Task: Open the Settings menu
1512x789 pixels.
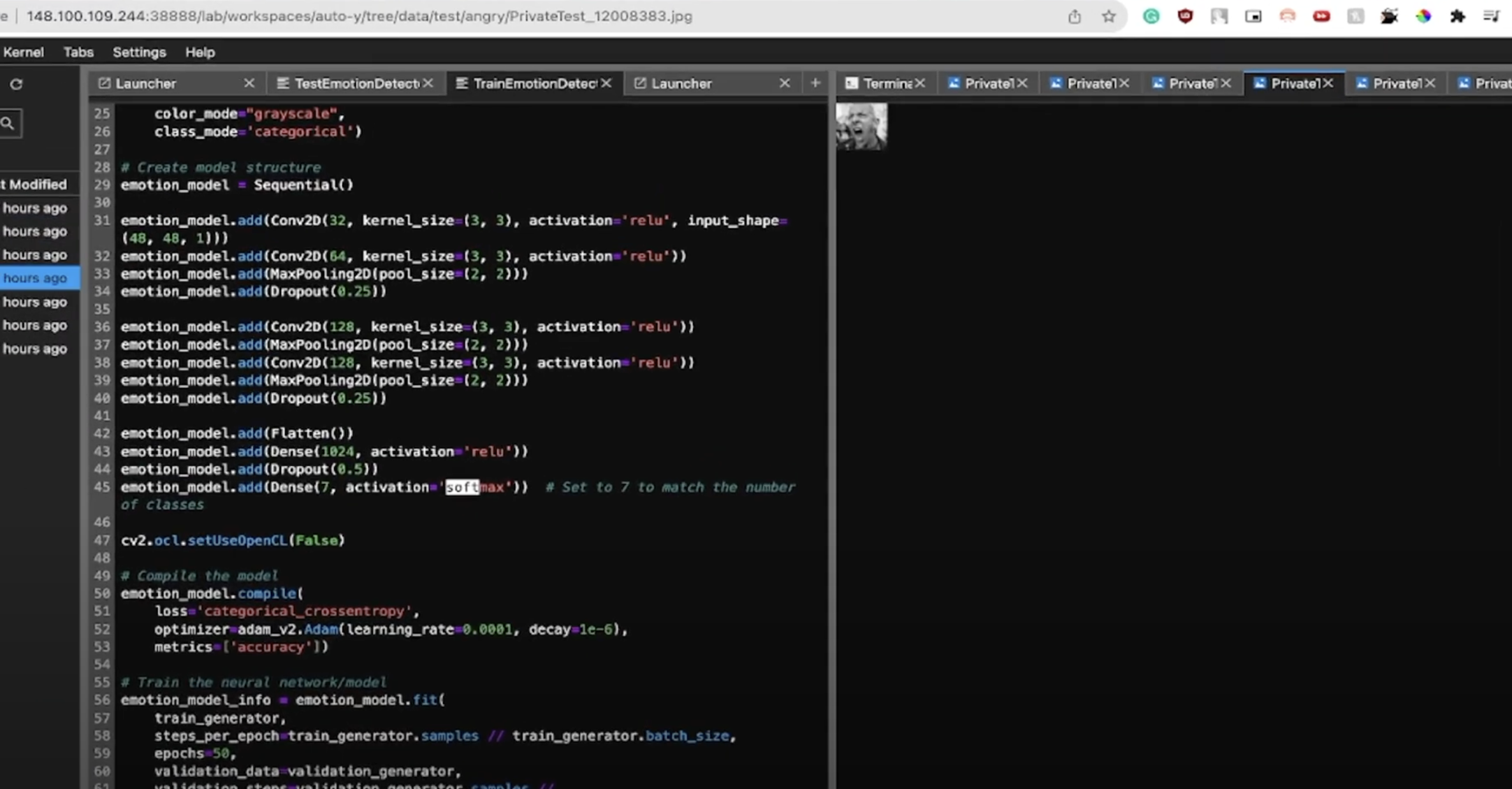Action: pyautogui.click(x=139, y=52)
